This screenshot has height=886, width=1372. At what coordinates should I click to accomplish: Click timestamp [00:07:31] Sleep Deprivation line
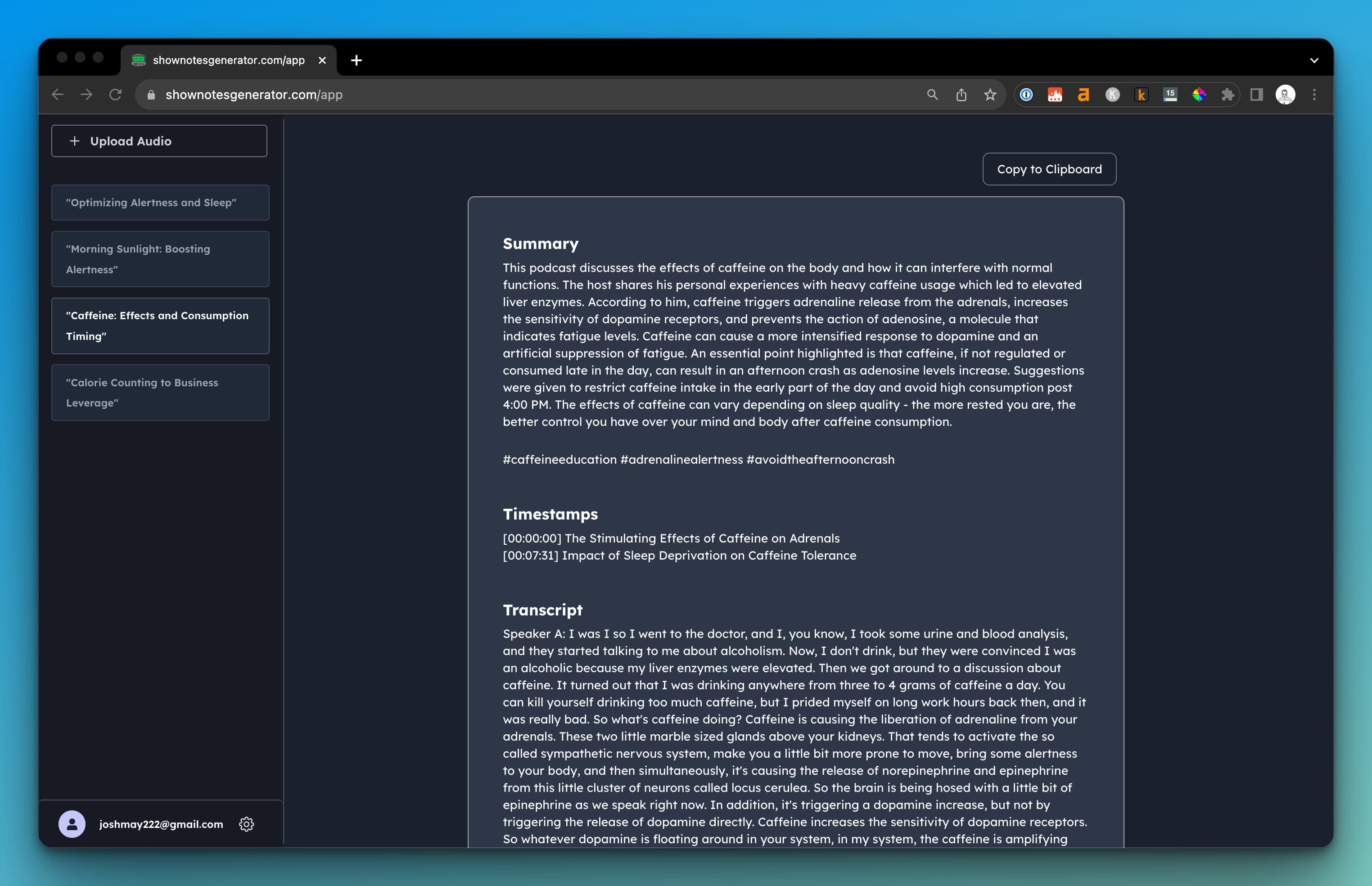(x=679, y=555)
